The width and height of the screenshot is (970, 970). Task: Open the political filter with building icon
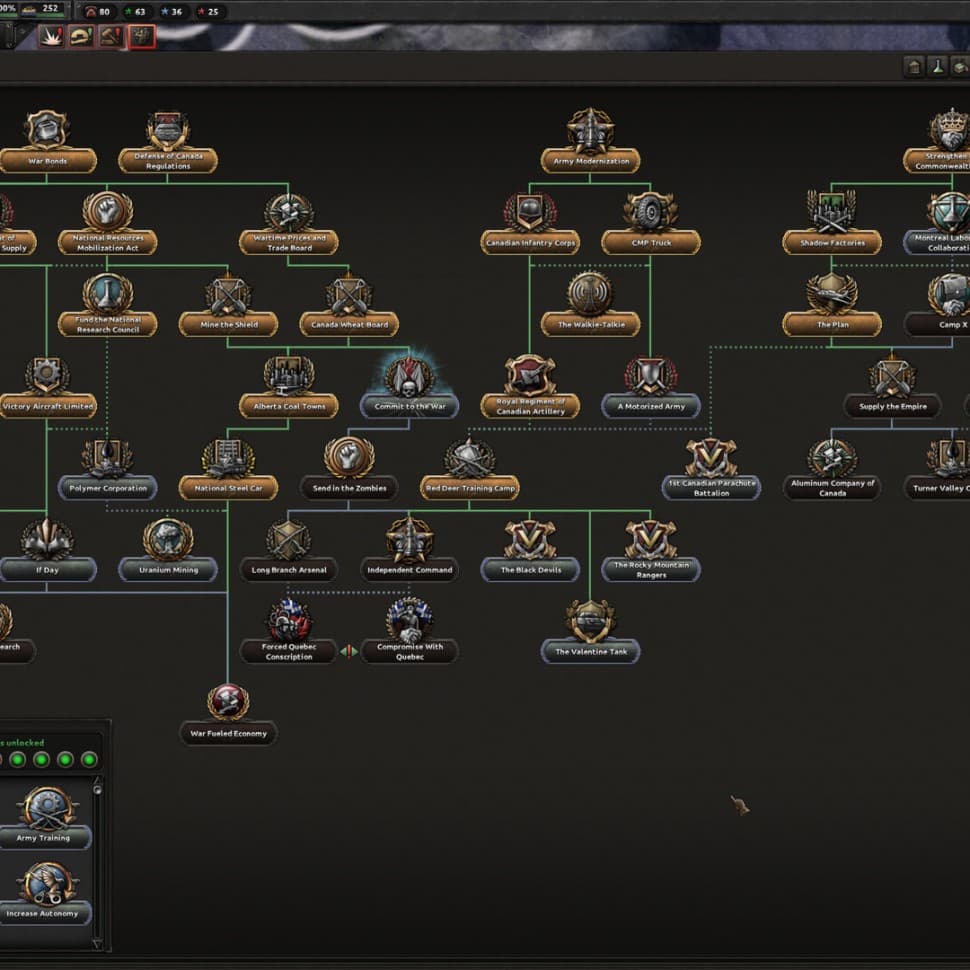tap(913, 67)
